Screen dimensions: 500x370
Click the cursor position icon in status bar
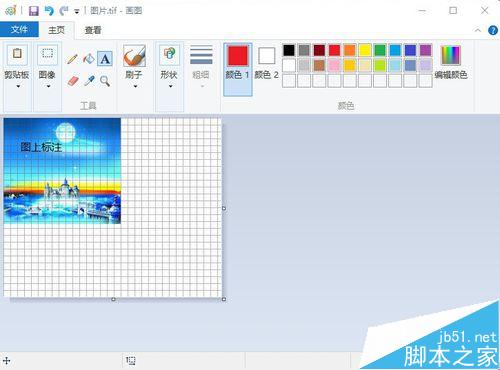click(7, 360)
